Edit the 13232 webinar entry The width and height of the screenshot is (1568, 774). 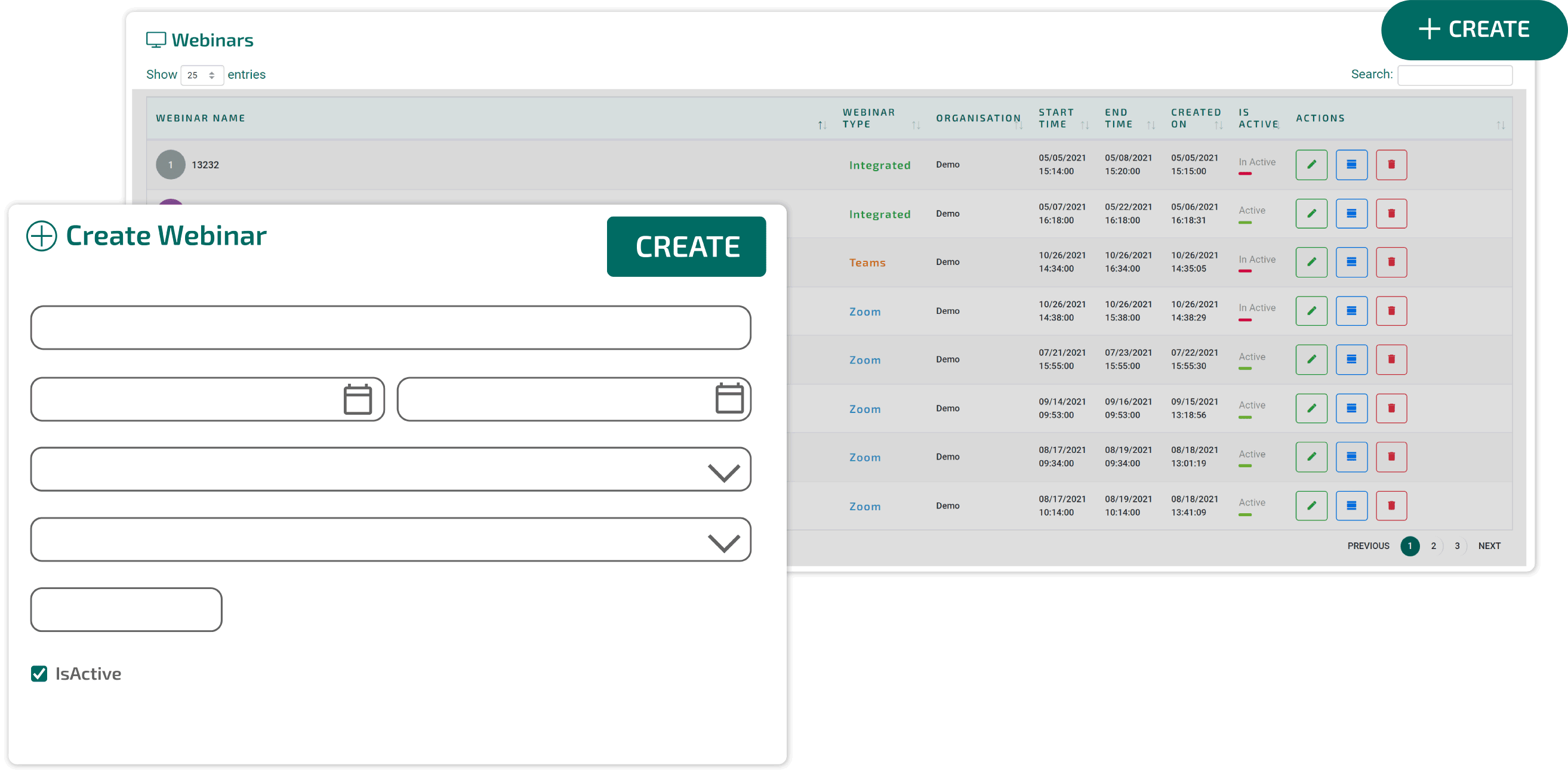[x=1312, y=164]
